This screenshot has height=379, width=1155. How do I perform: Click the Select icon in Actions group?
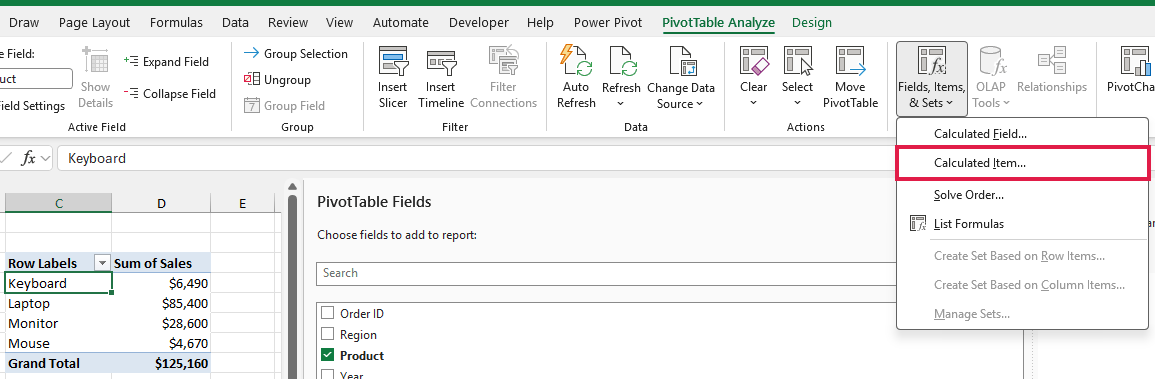tap(798, 61)
